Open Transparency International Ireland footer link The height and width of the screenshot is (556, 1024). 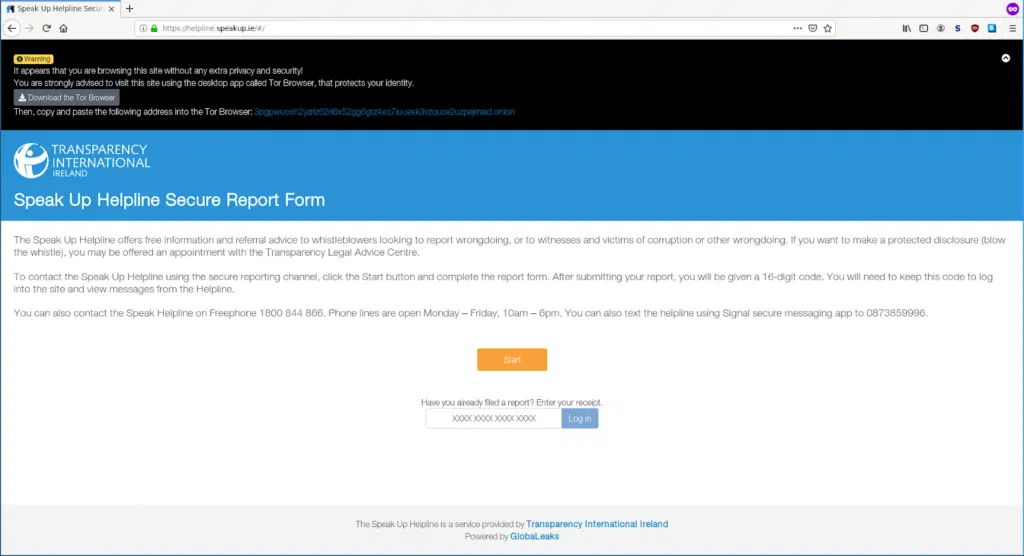[597, 524]
